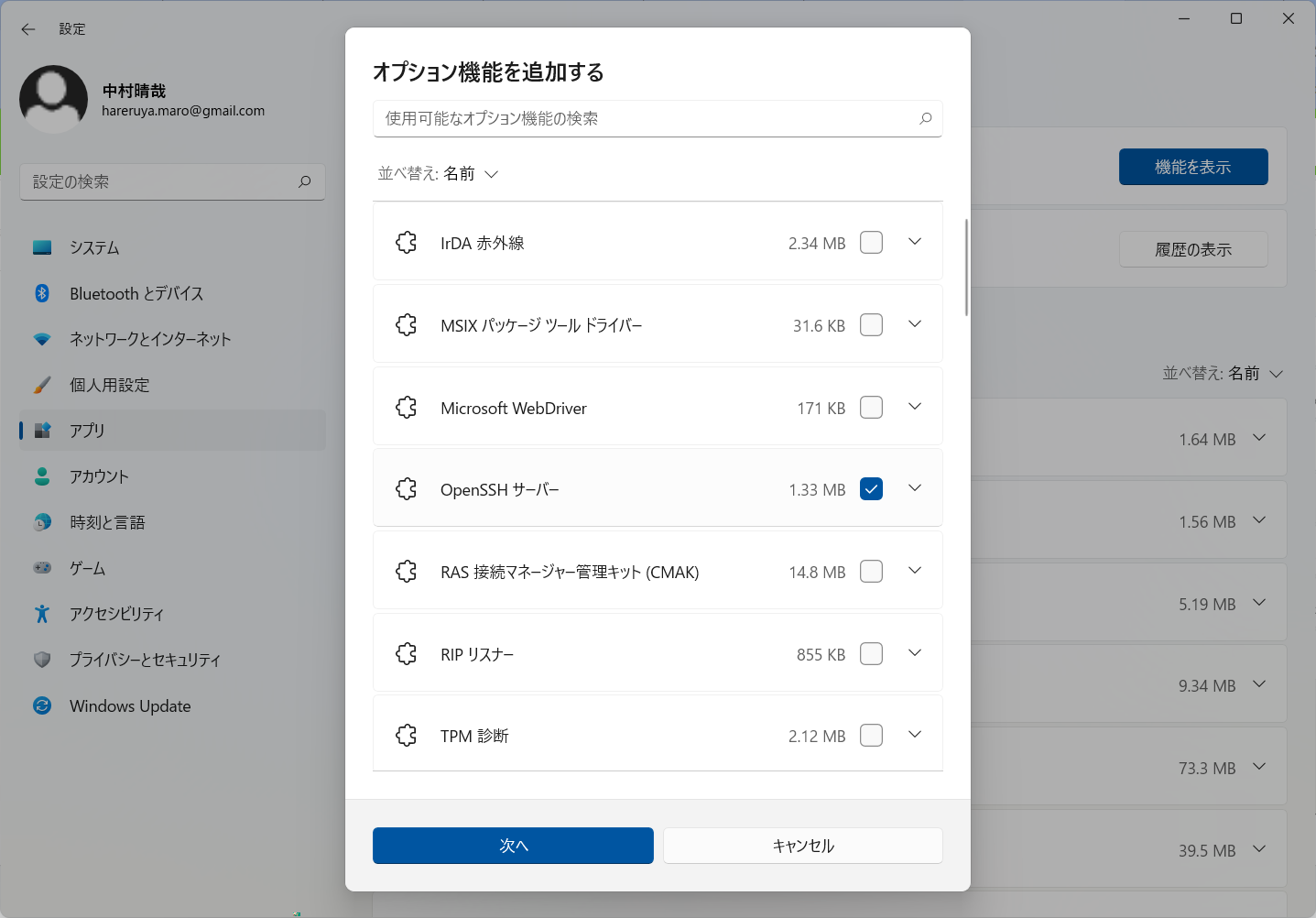This screenshot has height=918, width=1316.
Task: Click the アプリ icon in the sidebar
Action: click(x=42, y=431)
